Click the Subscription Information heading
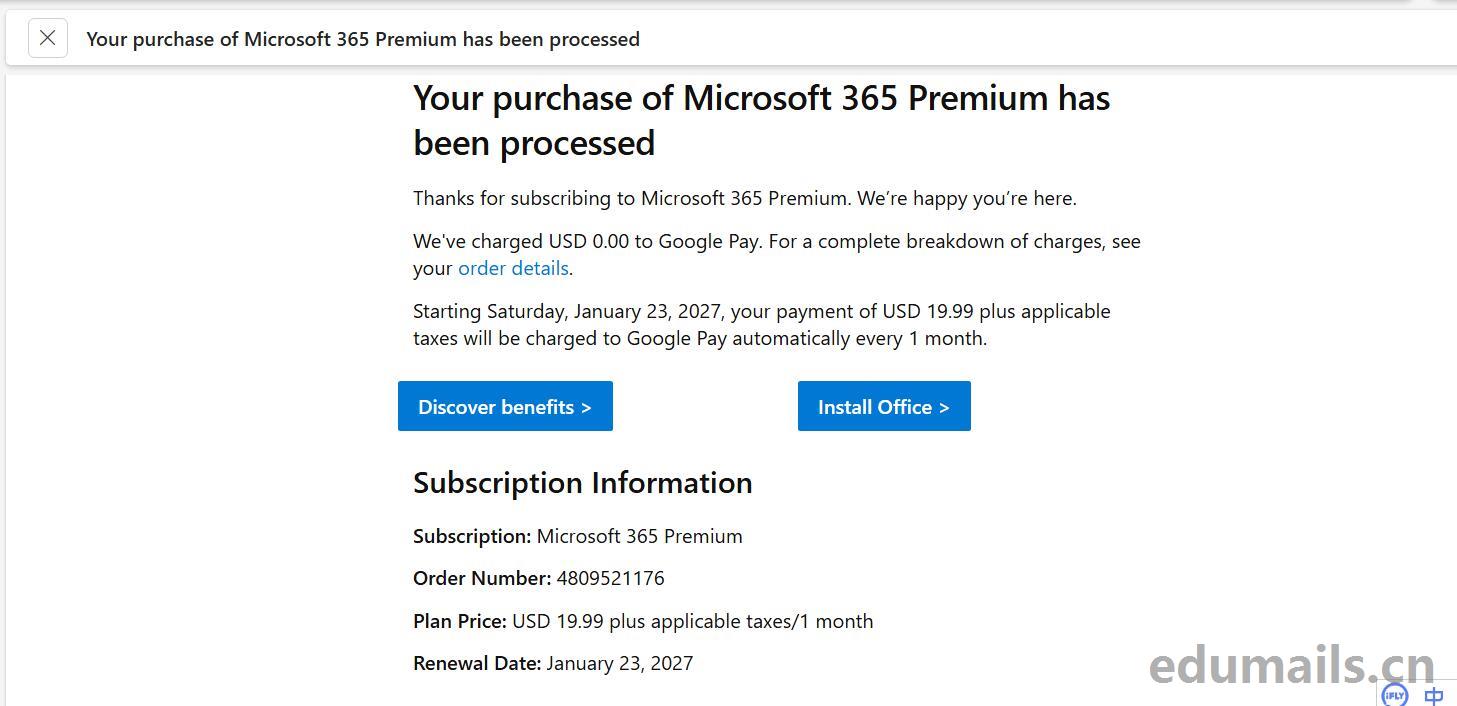1457x706 pixels. point(582,483)
